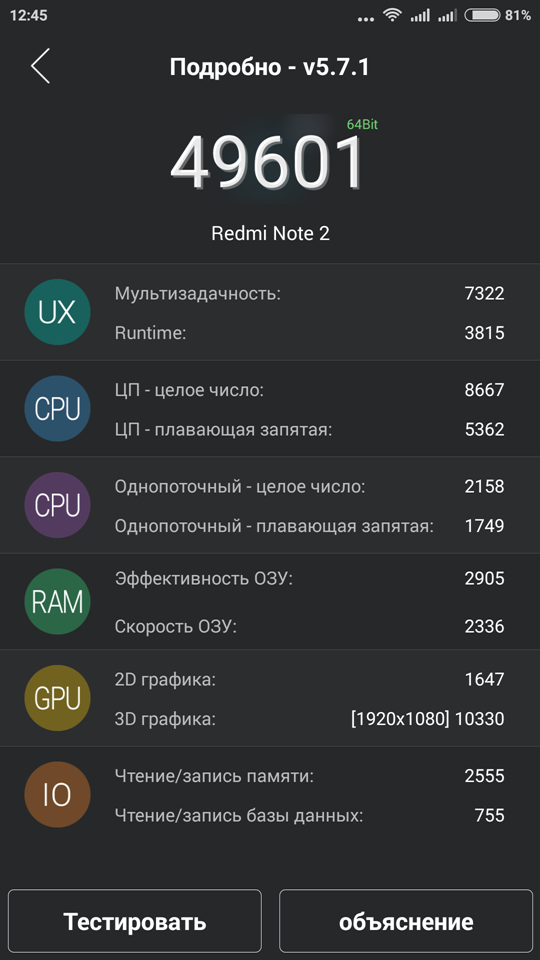Select the brown IO circle icon
This screenshot has height=960, width=540.
pyautogui.click(x=58, y=795)
